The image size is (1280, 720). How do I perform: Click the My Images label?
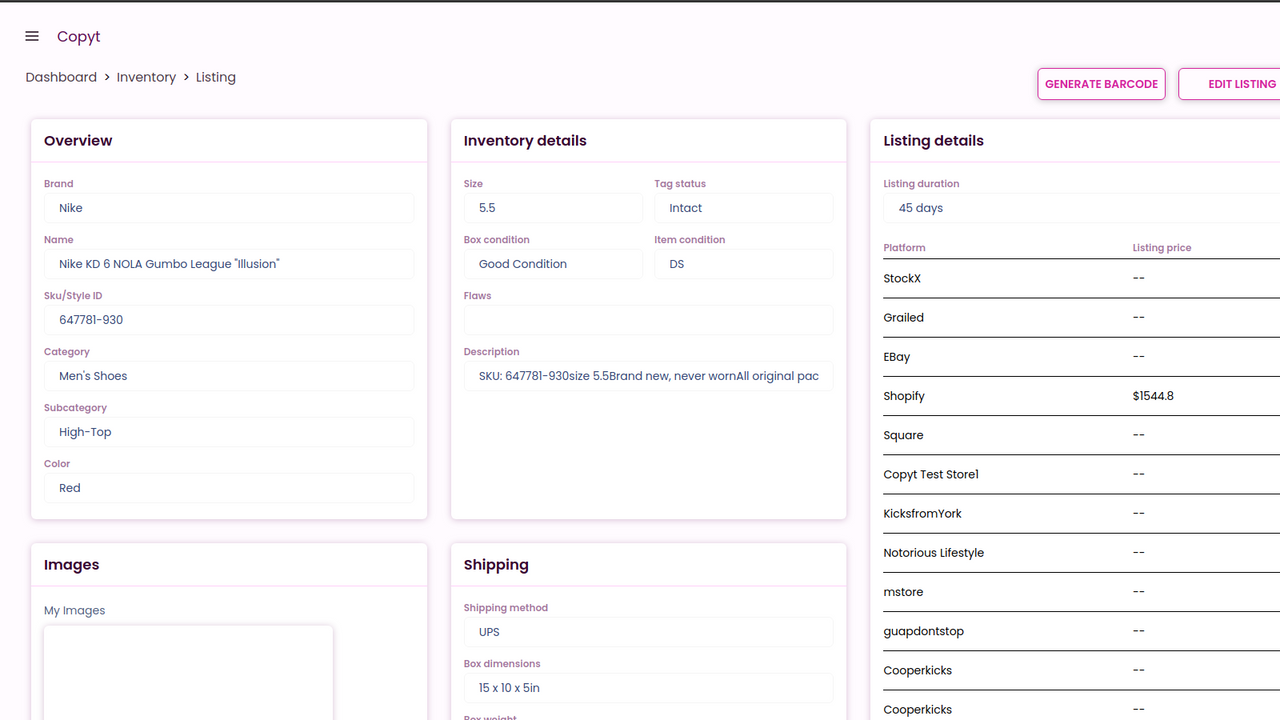pos(74,611)
